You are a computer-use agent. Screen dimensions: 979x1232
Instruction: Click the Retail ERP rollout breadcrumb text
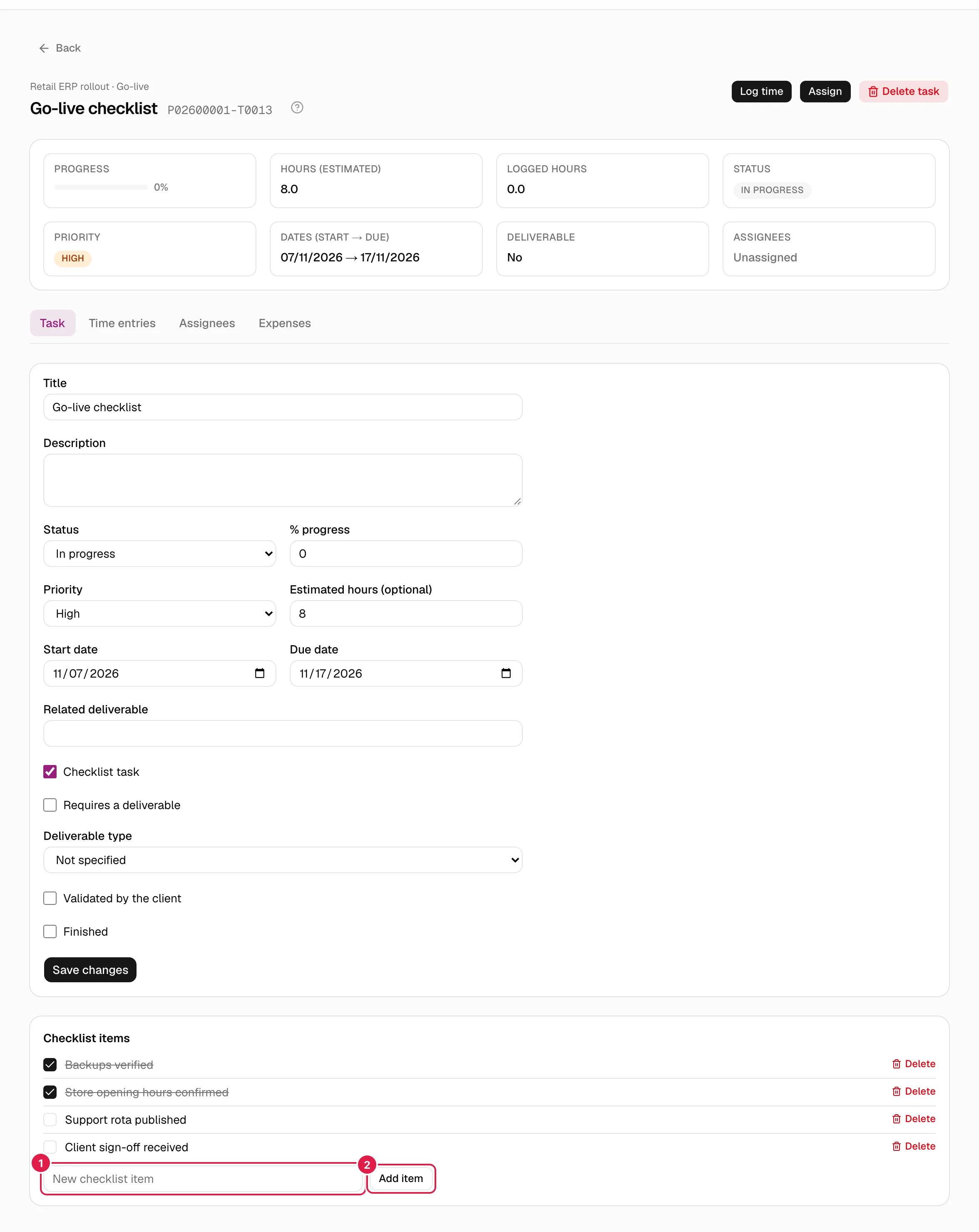(x=70, y=86)
